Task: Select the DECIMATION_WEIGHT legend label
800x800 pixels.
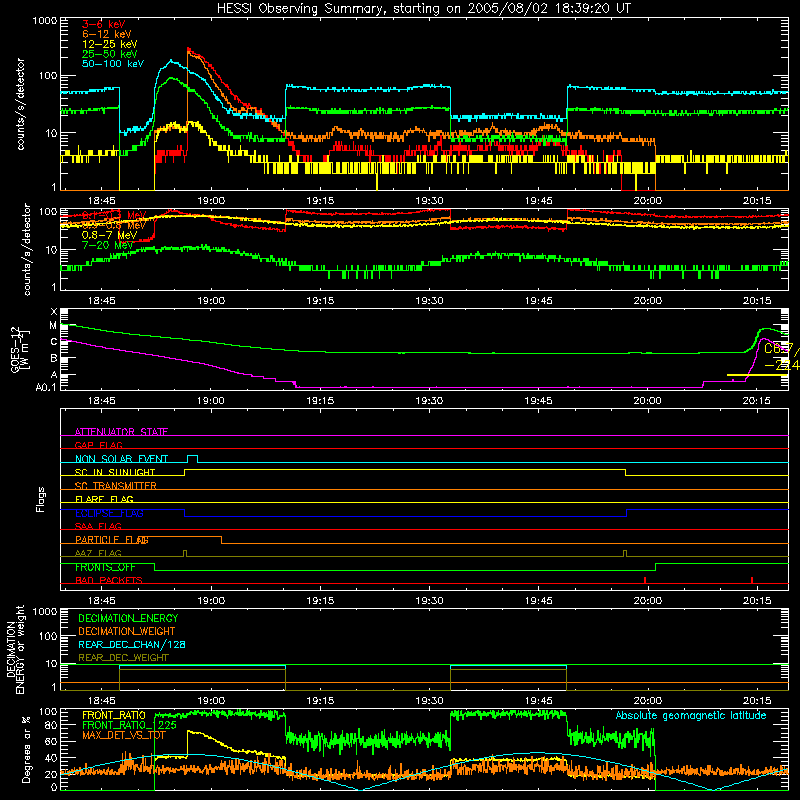Action: click(127, 631)
